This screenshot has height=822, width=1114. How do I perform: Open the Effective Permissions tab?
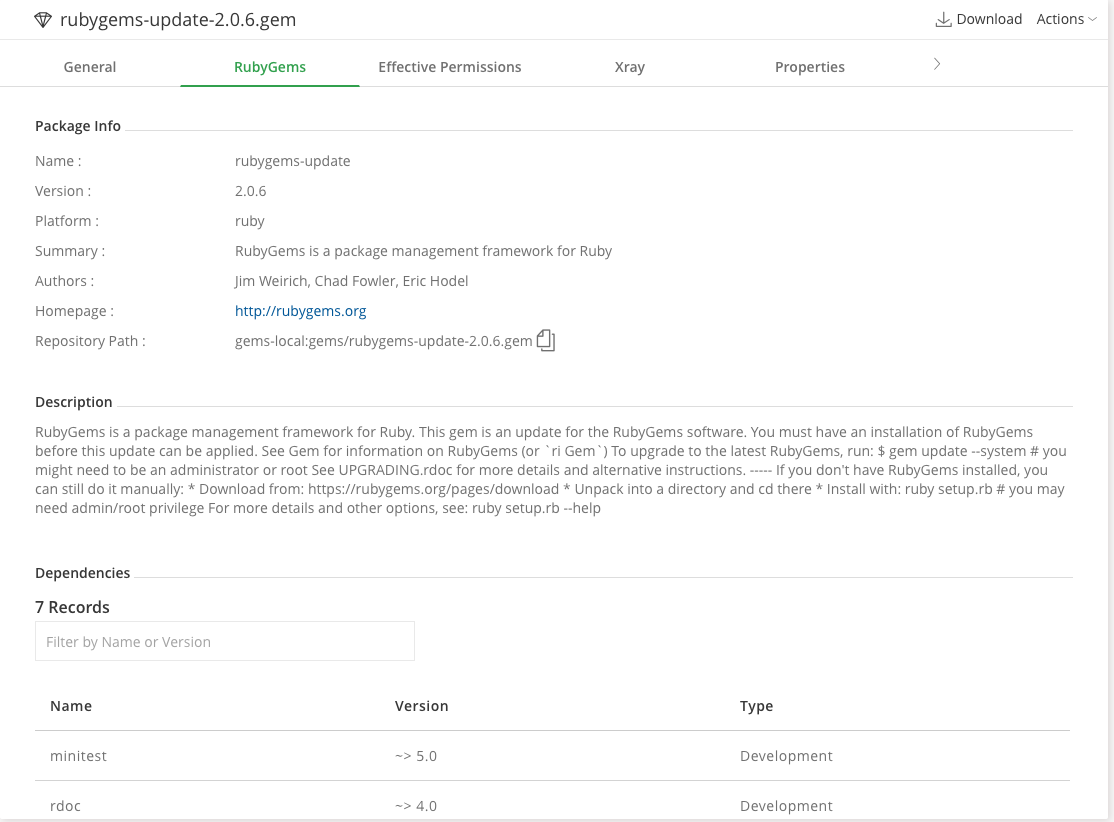pos(450,67)
